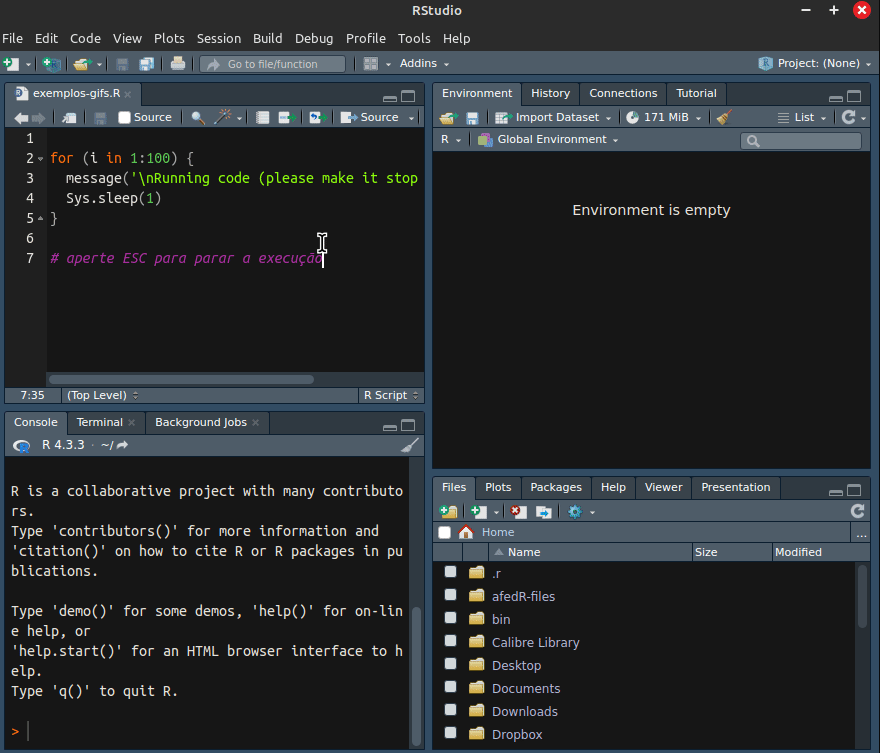
Task: Tick the select-all checkbox beside Home
Action: tap(445, 532)
